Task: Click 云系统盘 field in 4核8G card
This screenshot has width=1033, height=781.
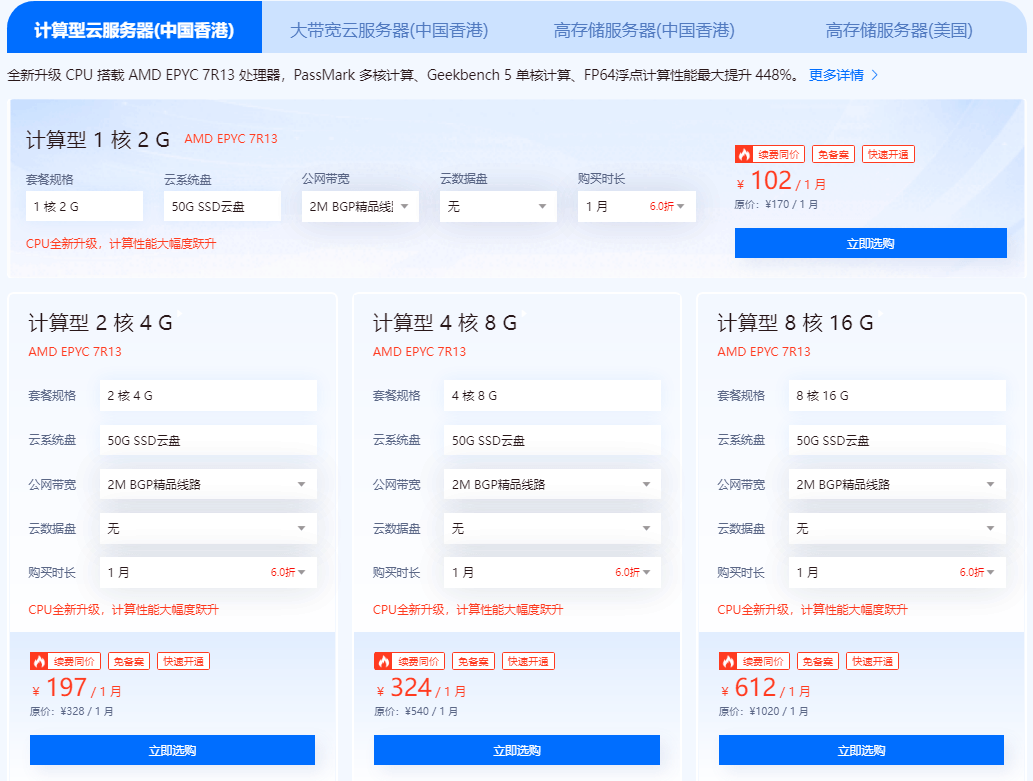Action: [x=552, y=440]
